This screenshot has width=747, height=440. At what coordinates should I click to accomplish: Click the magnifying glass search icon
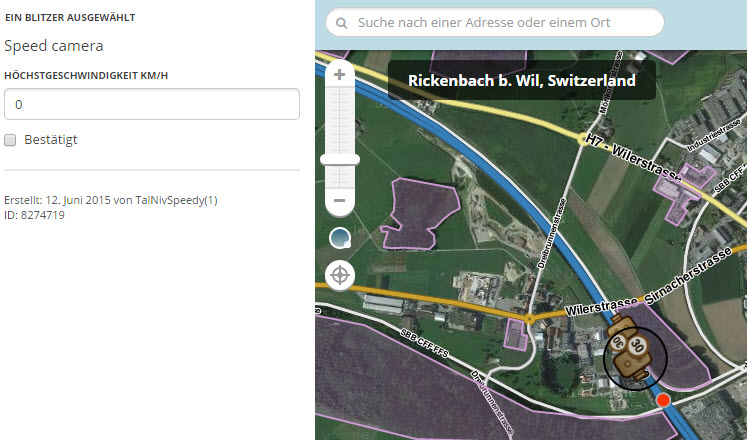coord(342,23)
